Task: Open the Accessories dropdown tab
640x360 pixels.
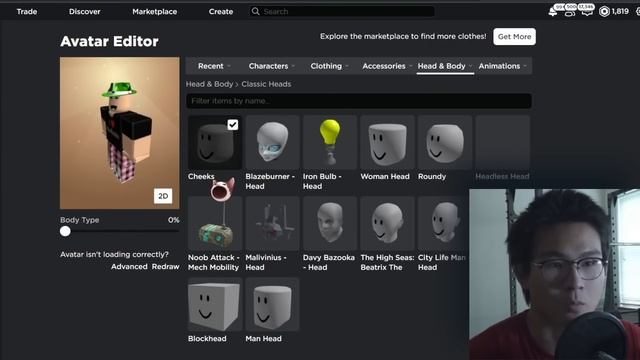Action: click(387, 66)
